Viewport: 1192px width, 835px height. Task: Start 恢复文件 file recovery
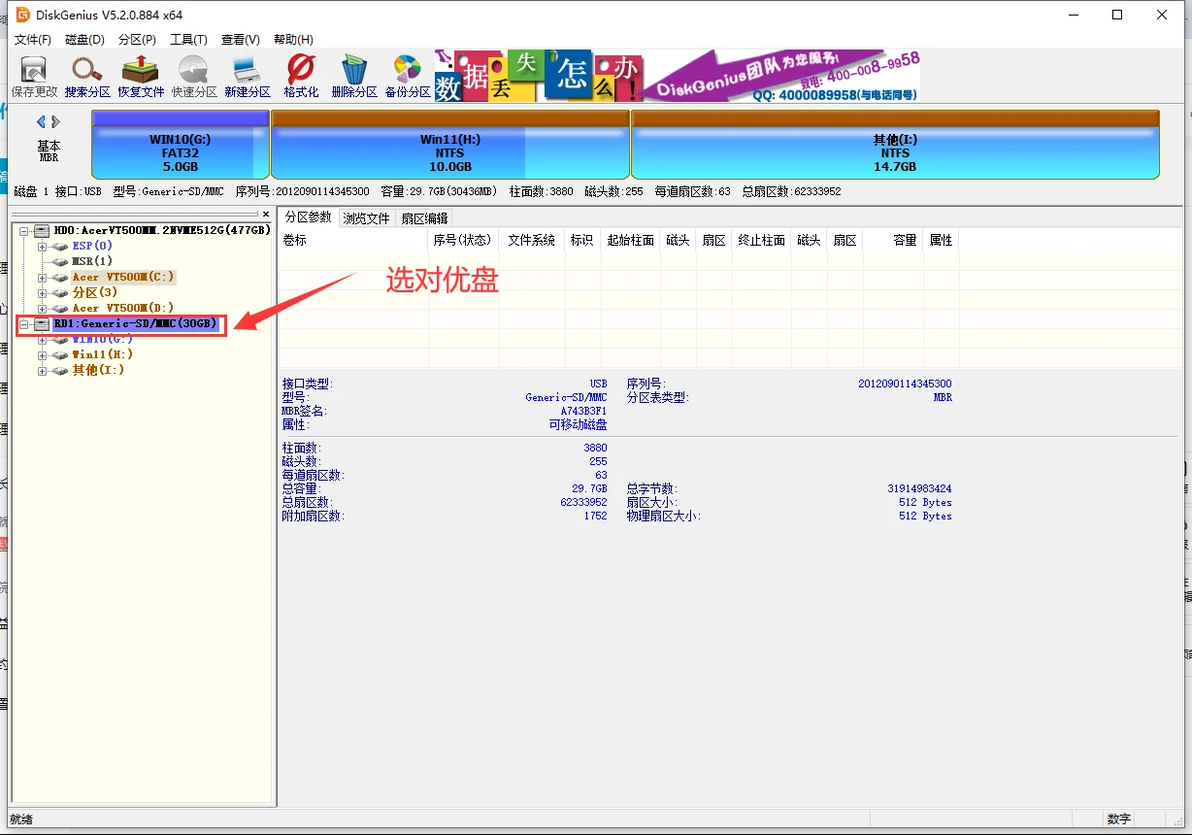coord(139,74)
